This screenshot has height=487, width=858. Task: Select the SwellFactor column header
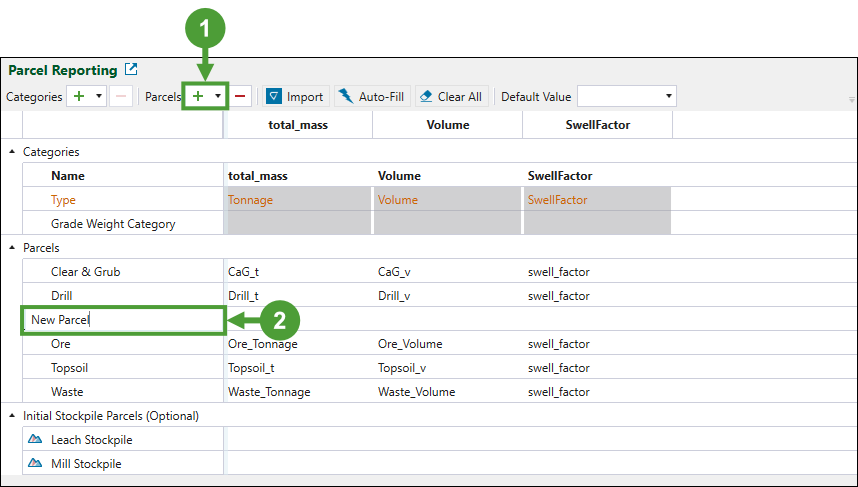[x=595, y=125]
